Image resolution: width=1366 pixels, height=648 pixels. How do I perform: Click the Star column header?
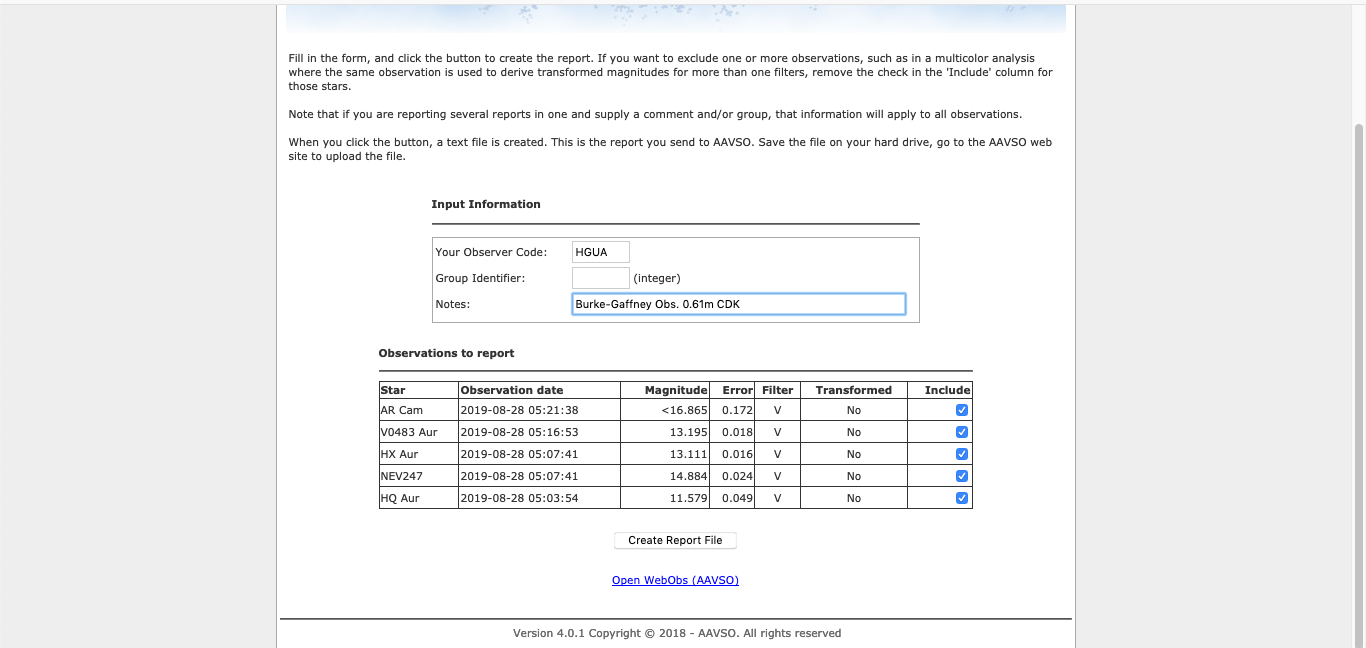pos(393,390)
